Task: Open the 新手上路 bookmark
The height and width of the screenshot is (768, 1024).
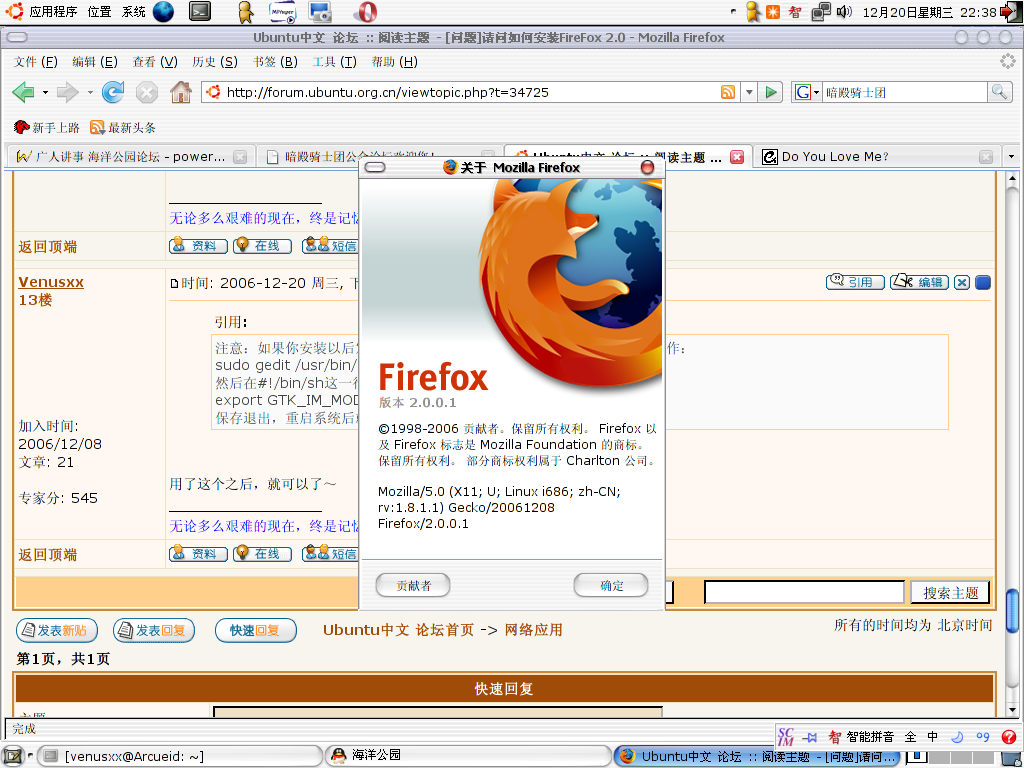Action: coord(46,127)
